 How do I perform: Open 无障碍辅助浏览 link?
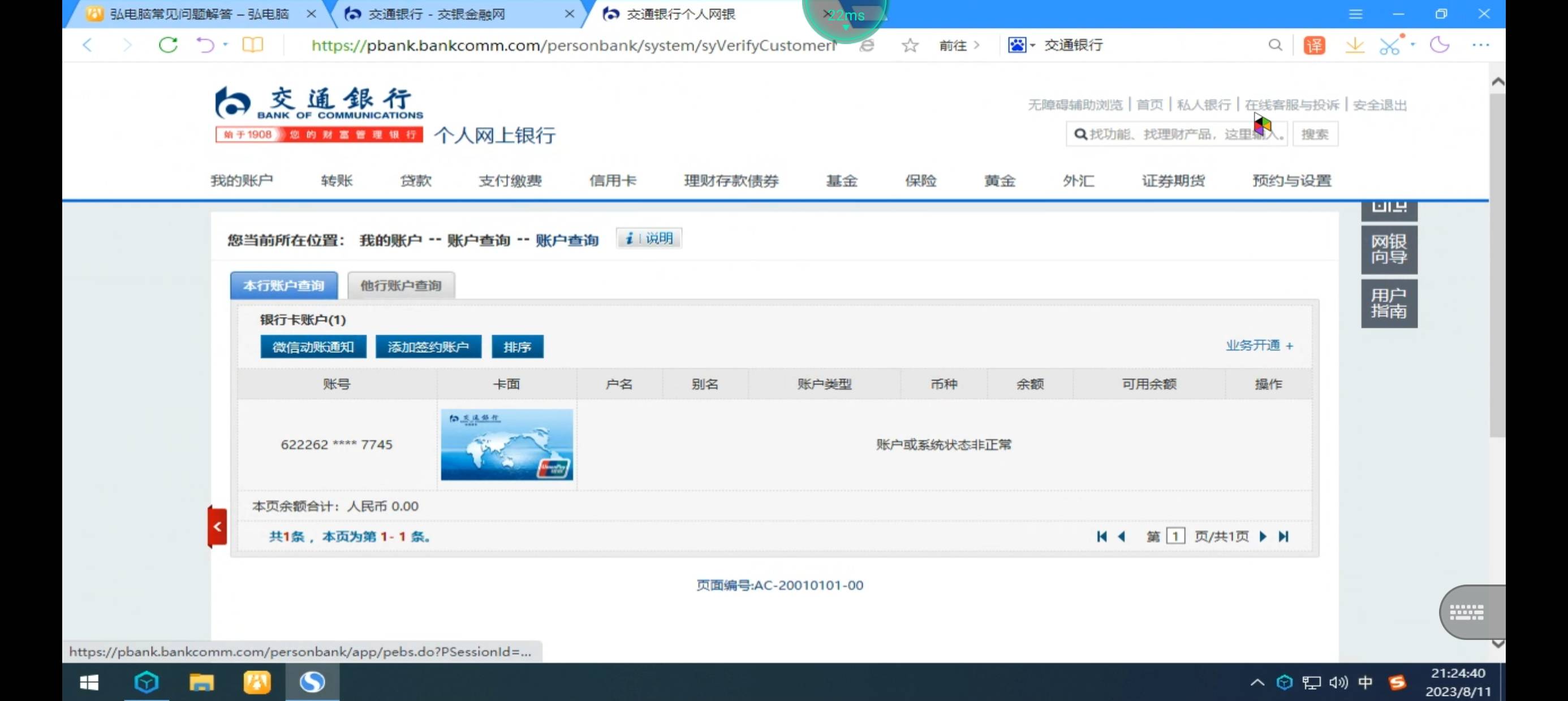pos(1075,105)
